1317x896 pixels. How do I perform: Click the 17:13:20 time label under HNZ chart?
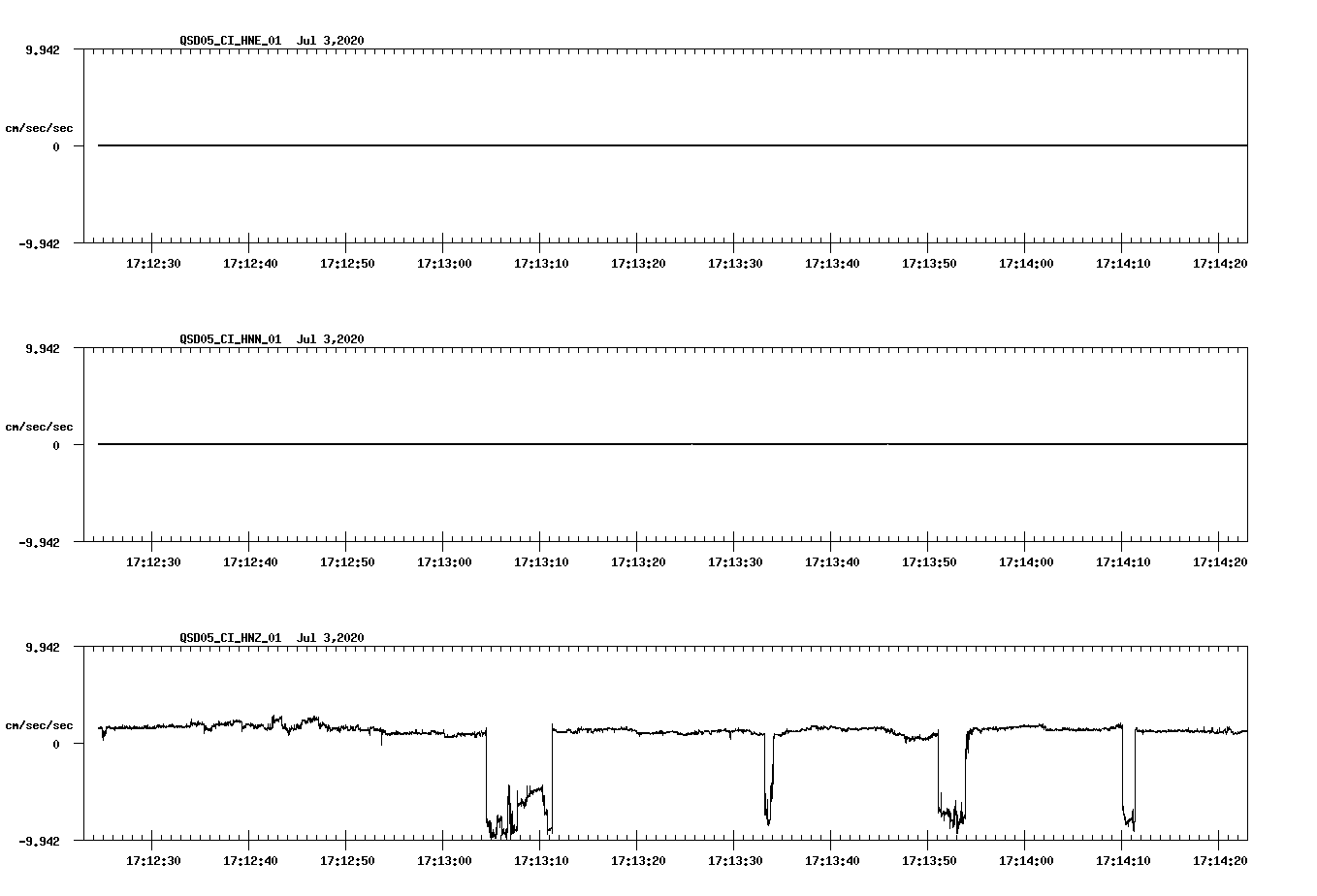coord(638,860)
